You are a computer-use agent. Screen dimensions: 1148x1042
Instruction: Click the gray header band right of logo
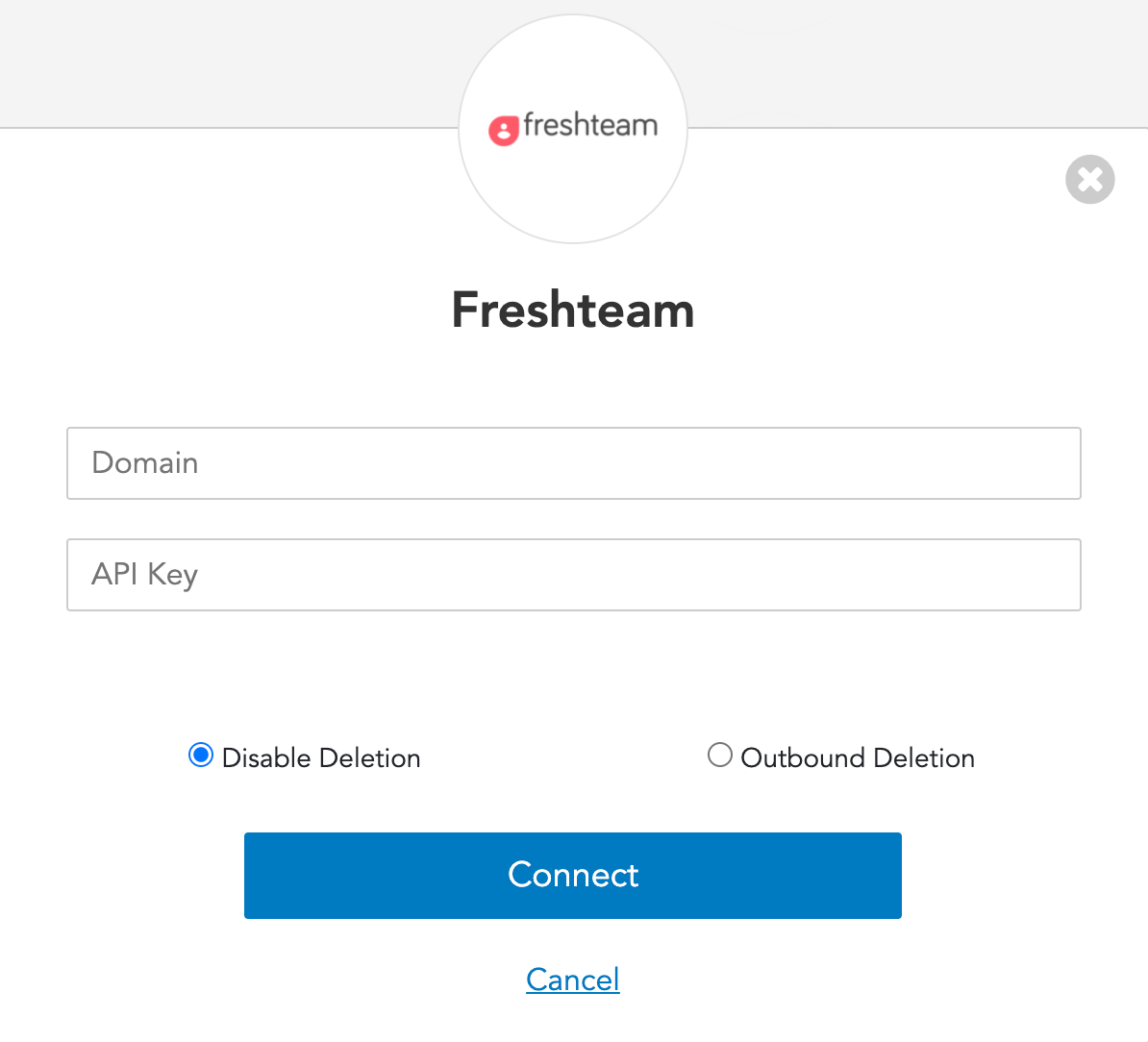pos(913,62)
